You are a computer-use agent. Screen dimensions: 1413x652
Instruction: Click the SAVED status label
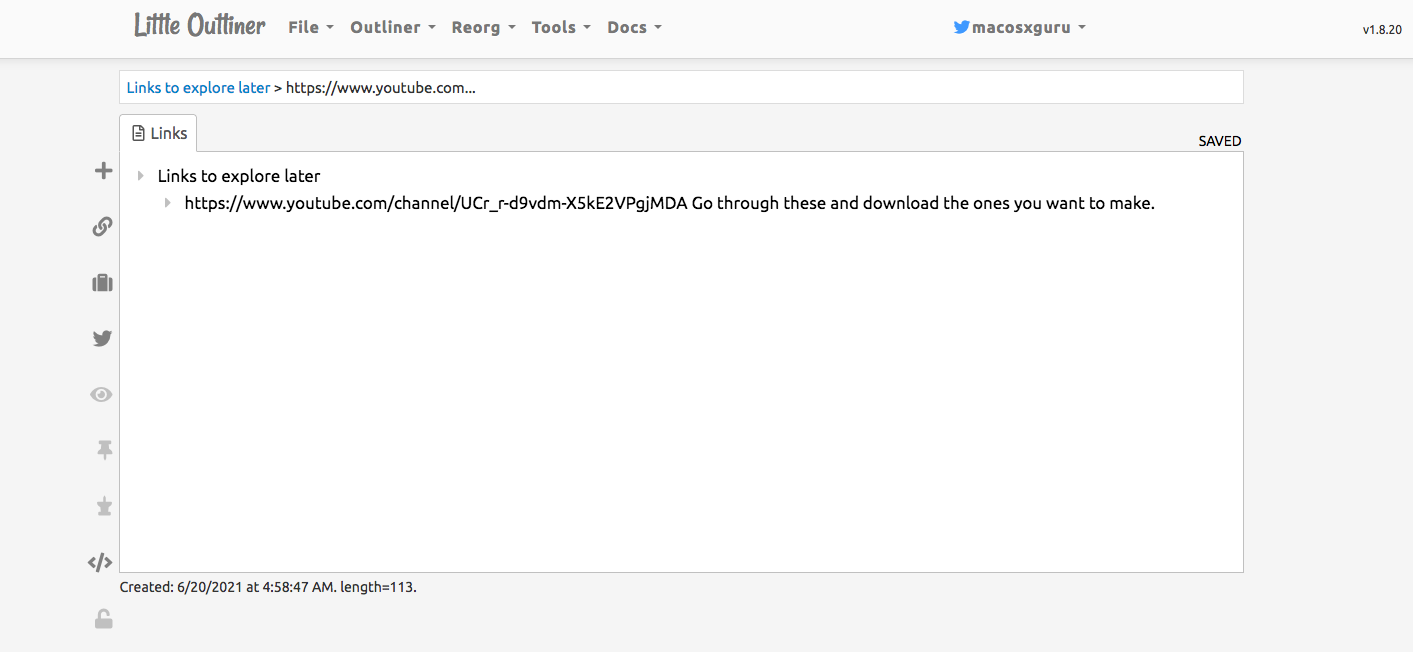coord(1220,141)
